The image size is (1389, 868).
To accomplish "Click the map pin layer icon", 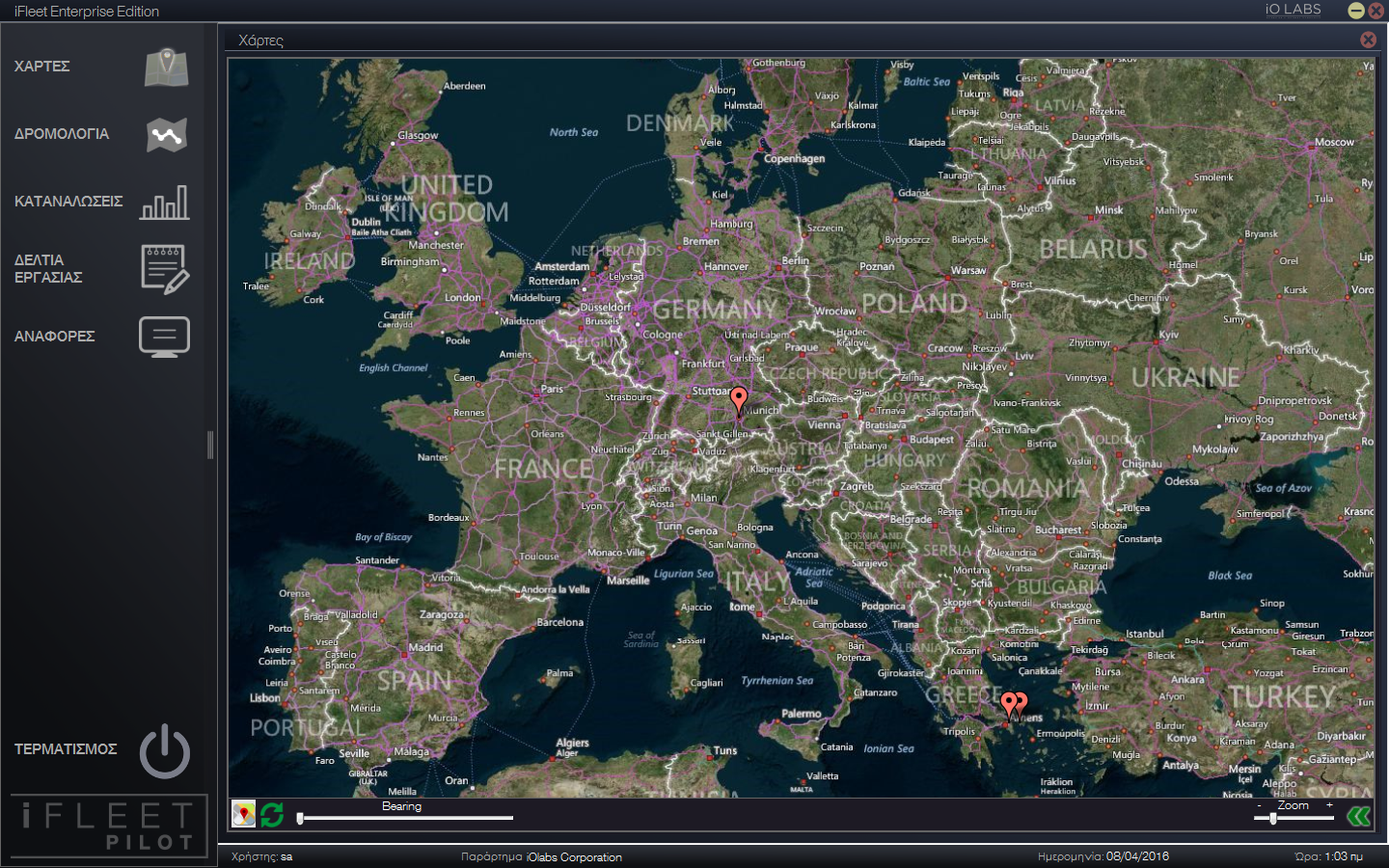I will (244, 815).
